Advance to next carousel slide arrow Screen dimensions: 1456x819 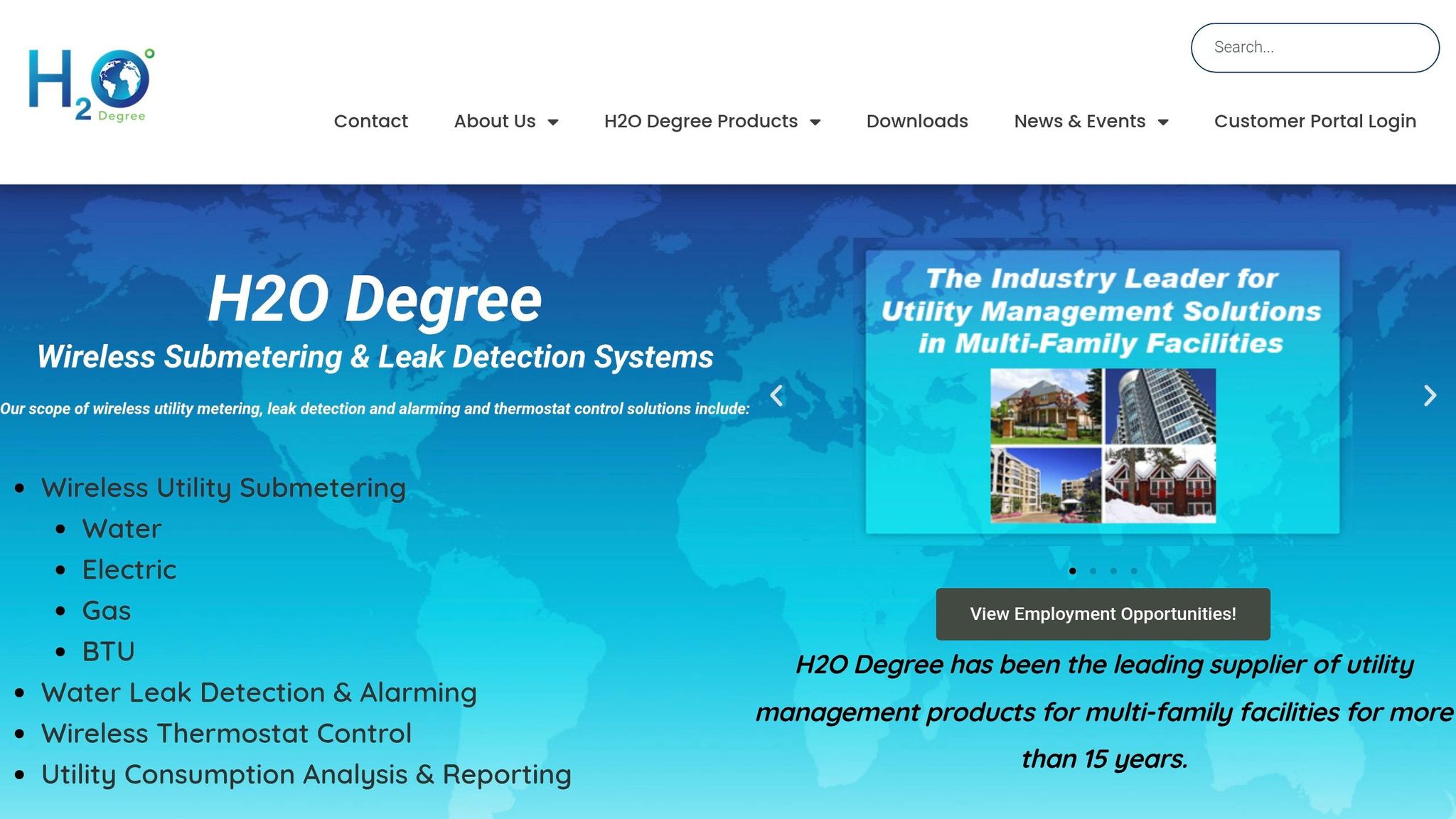click(1430, 395)
